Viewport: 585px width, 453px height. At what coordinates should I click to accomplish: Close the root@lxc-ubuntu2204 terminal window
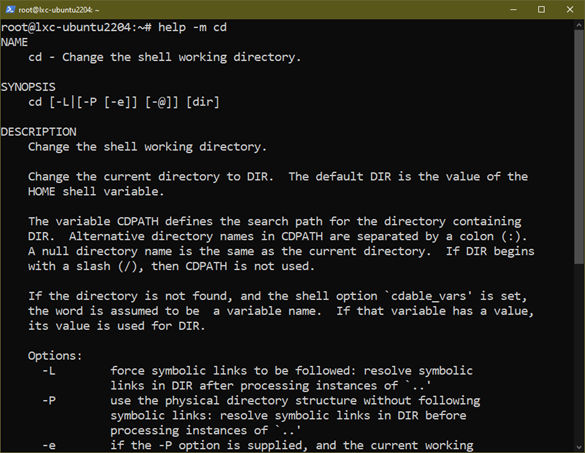570,10
